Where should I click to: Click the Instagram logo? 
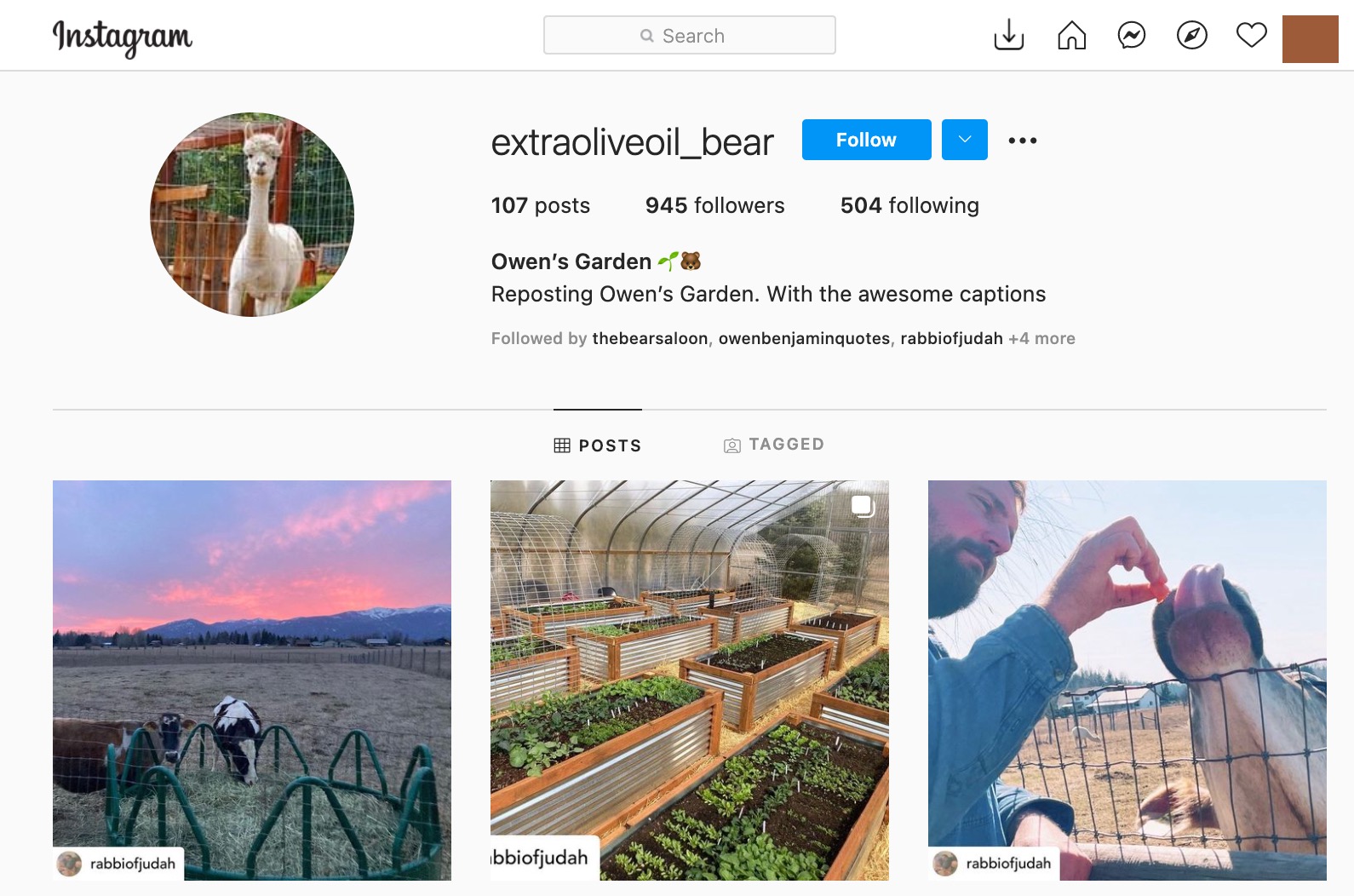123,37
